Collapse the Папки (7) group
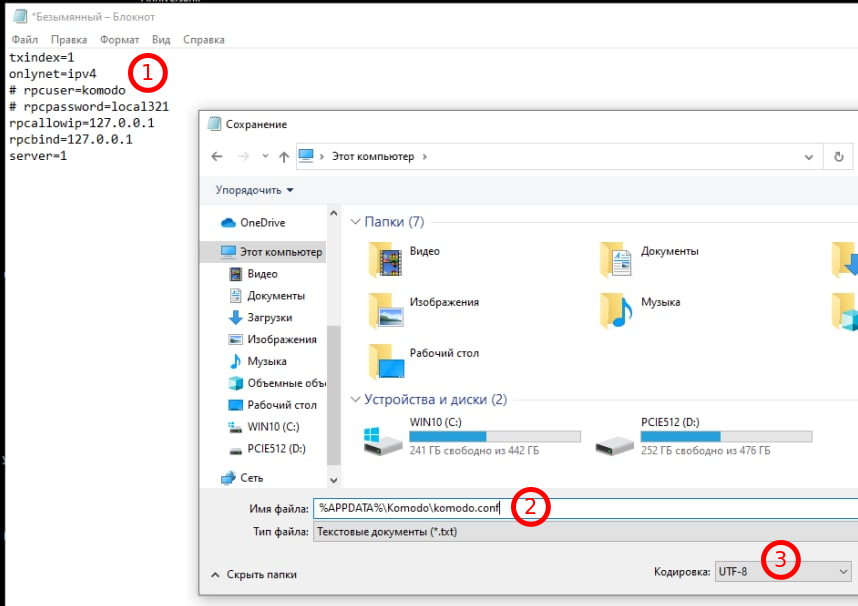Image resolution: width=858 pixels, height=606 pixels. (x=355, y=222)
